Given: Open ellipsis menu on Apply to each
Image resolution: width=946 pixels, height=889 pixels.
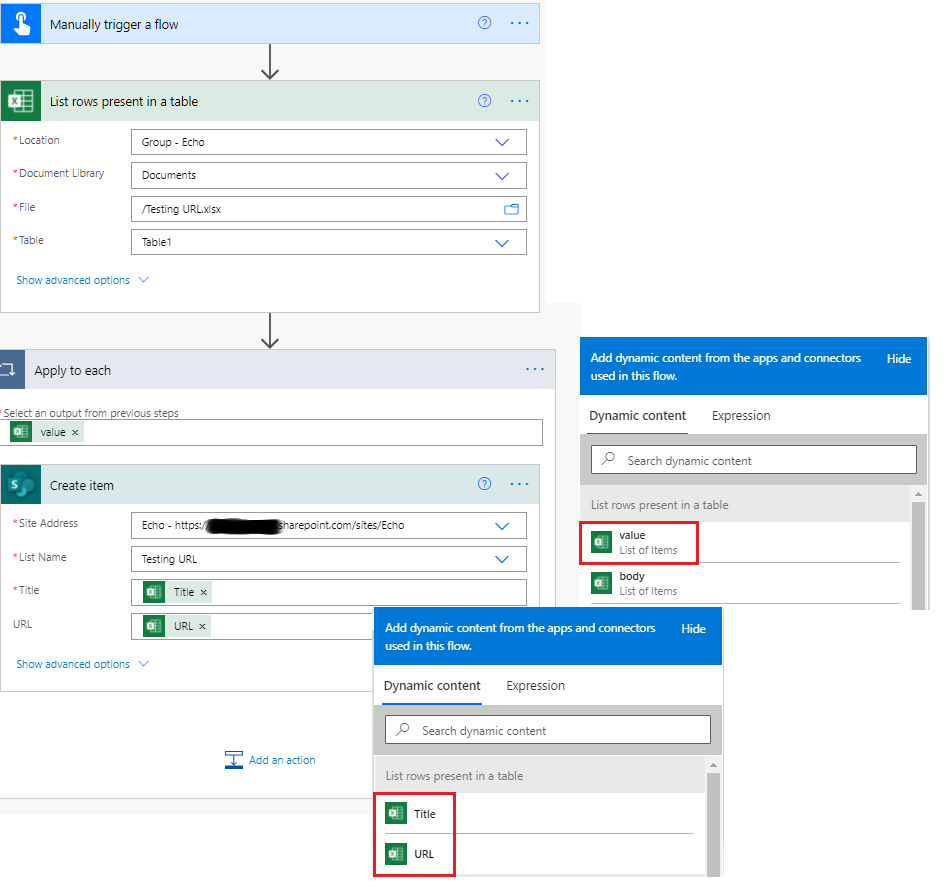Looking at the screenshot, I should pos(535,369).
